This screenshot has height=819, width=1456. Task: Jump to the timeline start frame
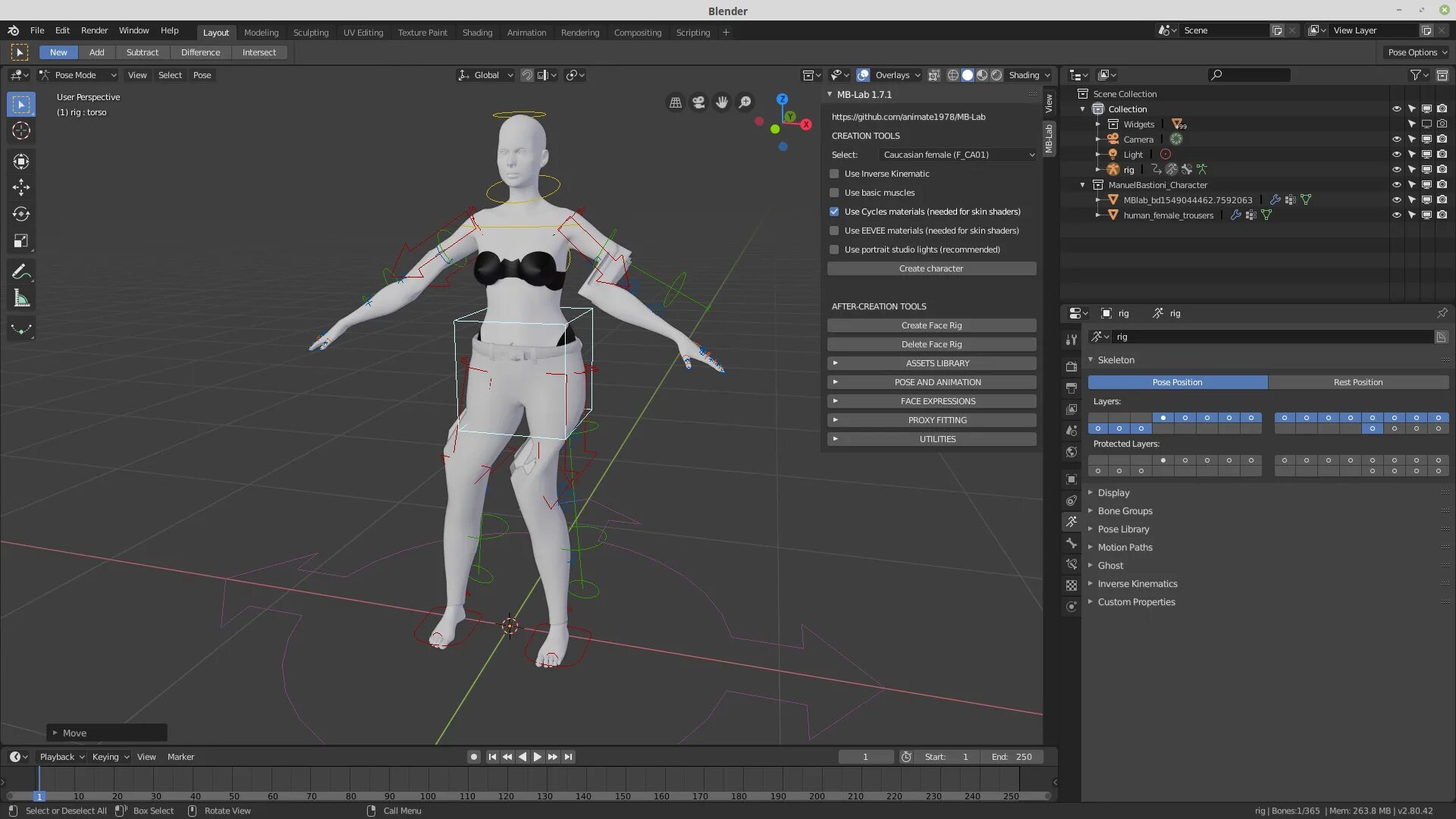(x=492, y=757)
